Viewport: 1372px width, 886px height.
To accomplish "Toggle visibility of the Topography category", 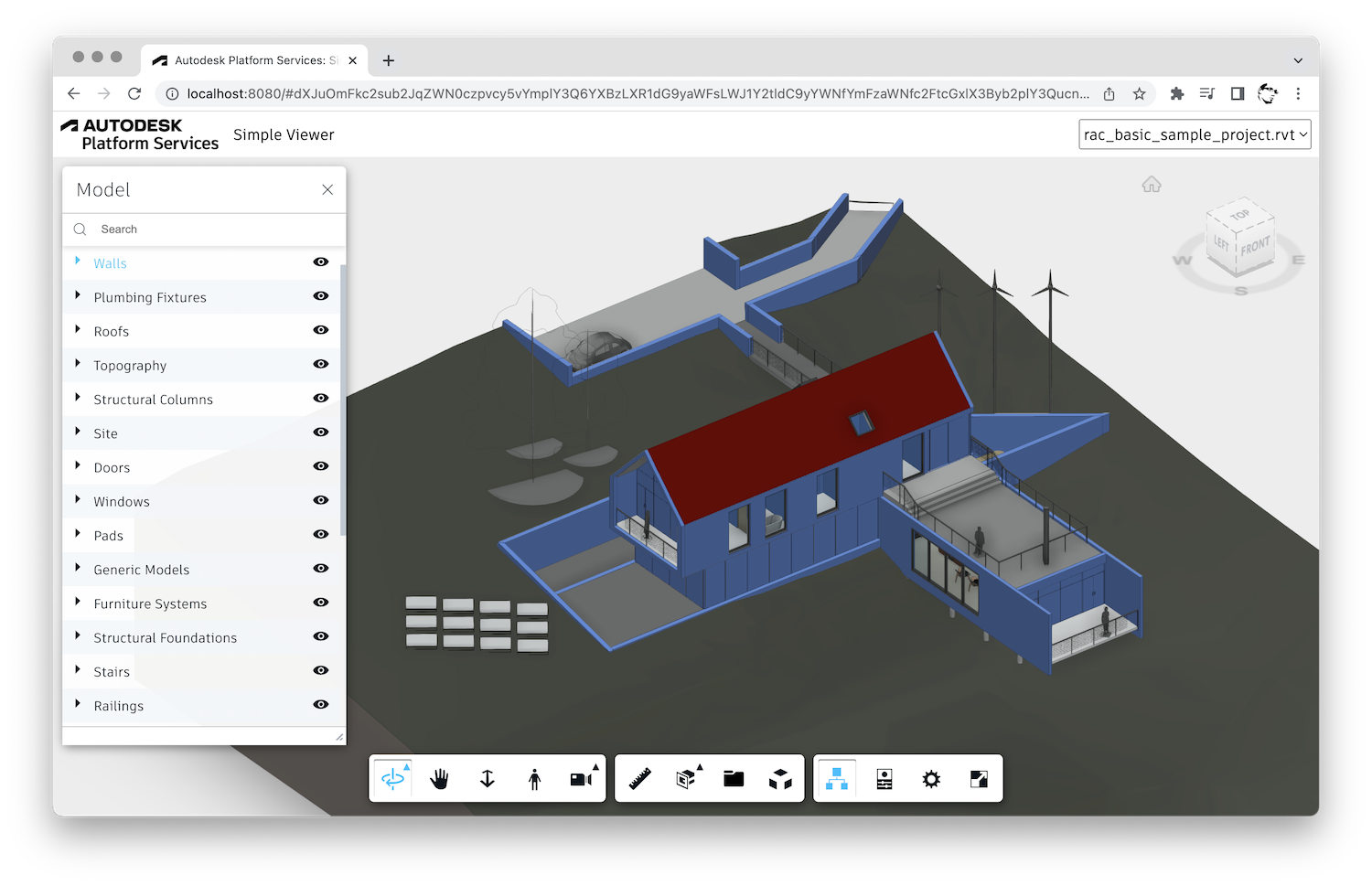I will tap(321, 364).
